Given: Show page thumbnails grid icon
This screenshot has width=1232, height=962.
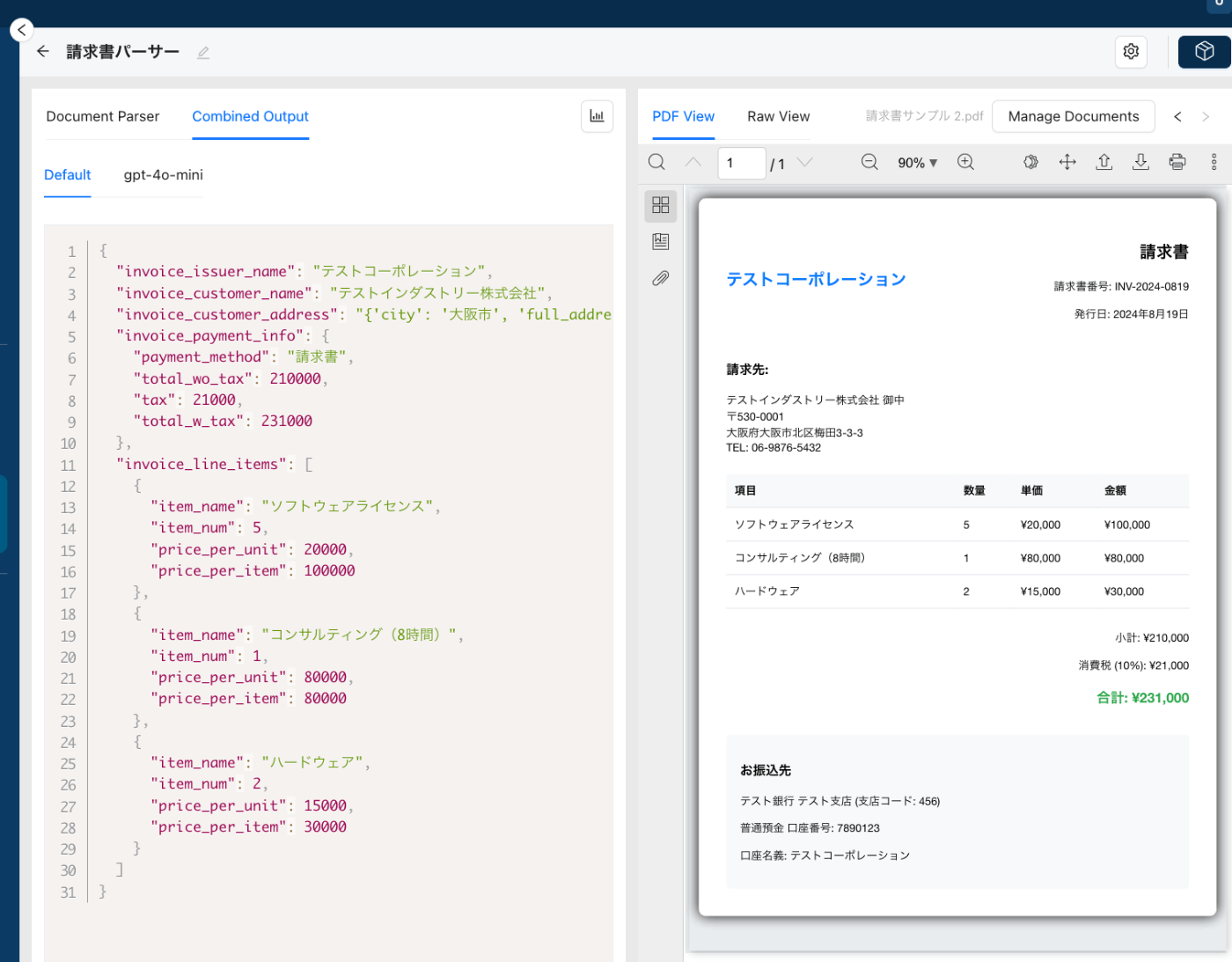Looking at the screenshot, I should tap(661, 205).
